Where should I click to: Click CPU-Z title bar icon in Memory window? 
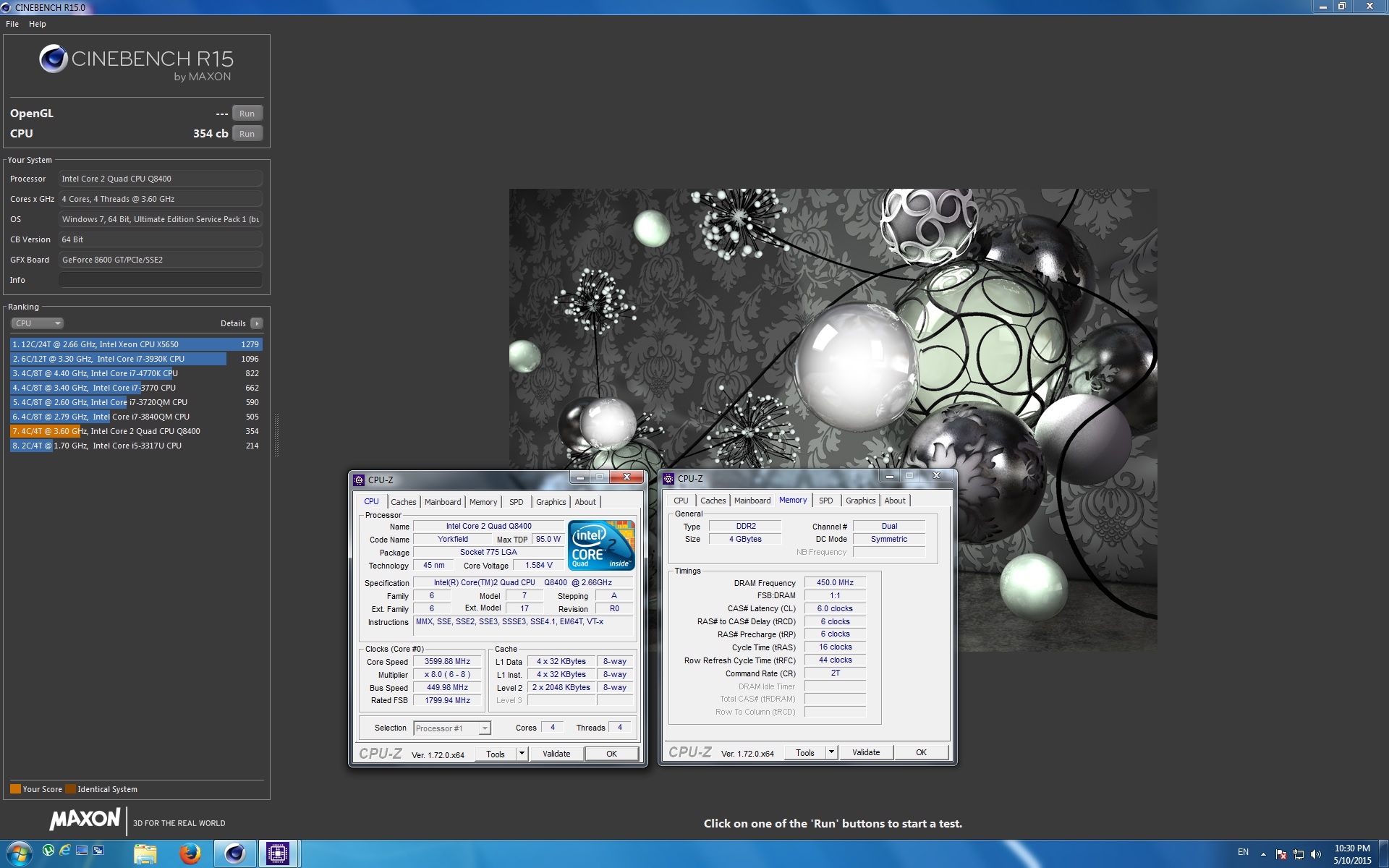coord(668,479)
